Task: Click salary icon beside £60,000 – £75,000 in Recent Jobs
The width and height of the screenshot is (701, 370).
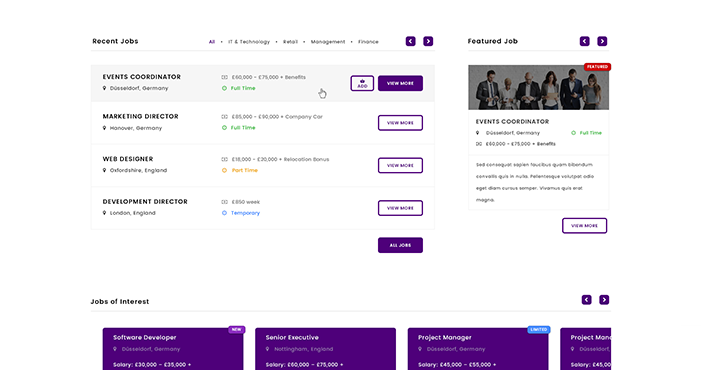Action: tap(224, 77)
